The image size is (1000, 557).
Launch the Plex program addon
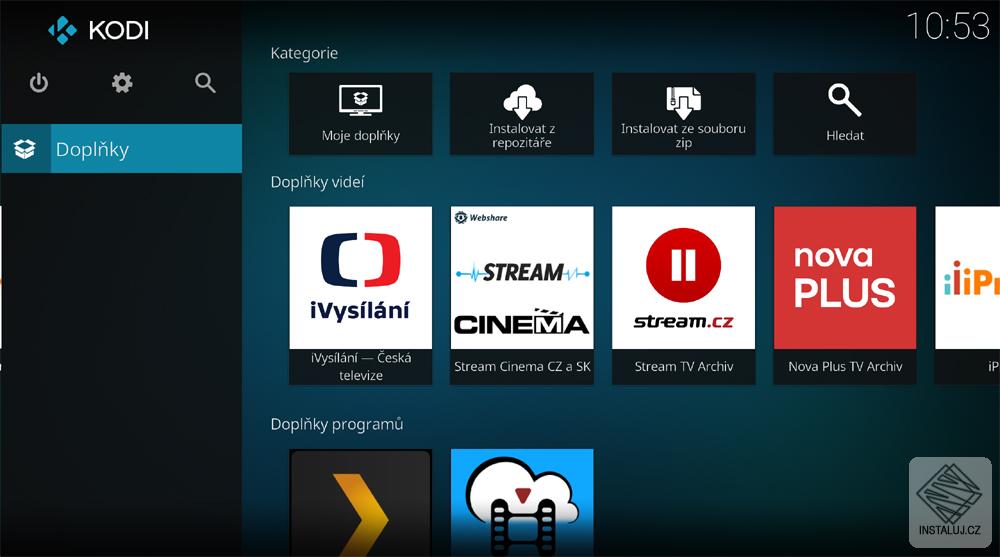(360, 503)
